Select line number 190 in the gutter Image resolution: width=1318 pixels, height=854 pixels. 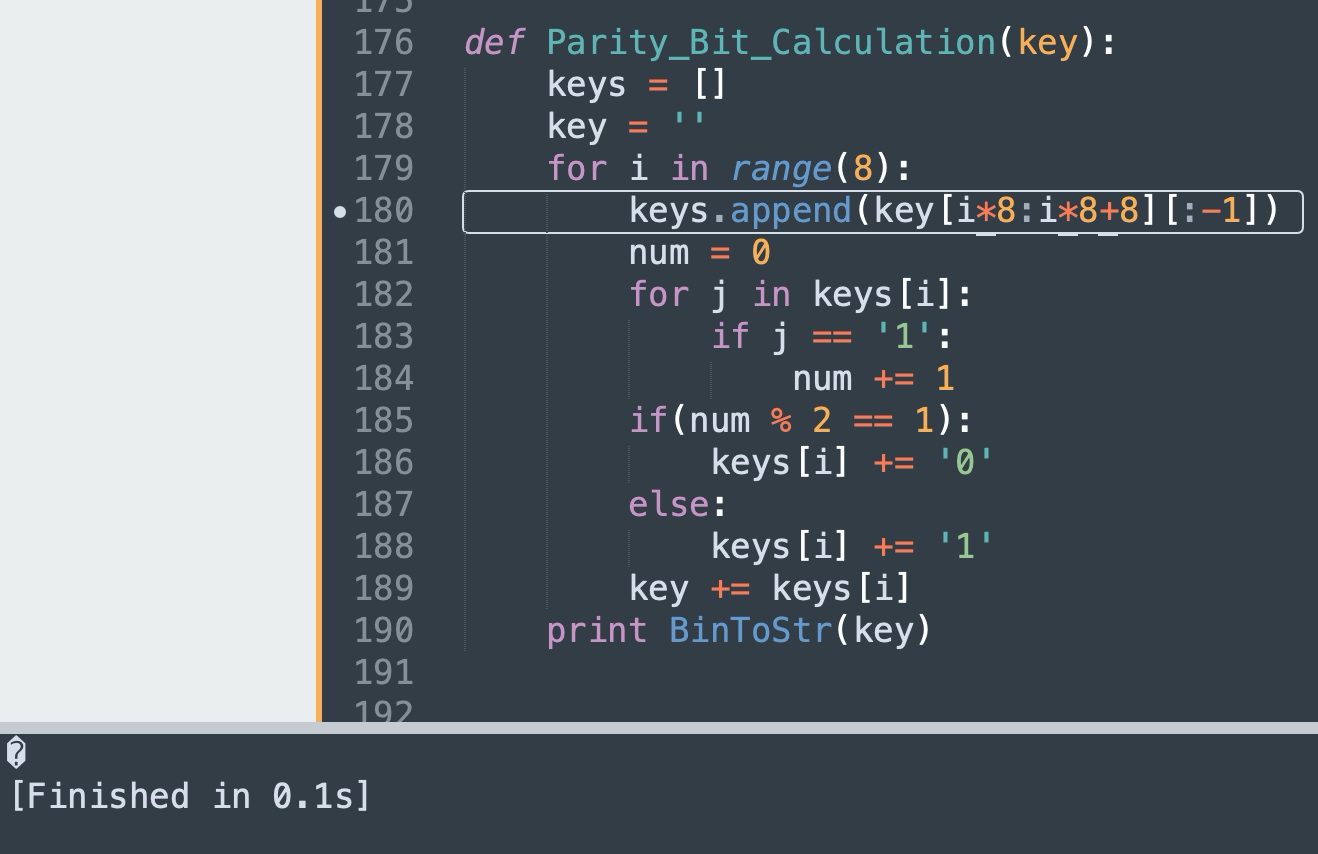pyautogui.click(x=384, y=630)
